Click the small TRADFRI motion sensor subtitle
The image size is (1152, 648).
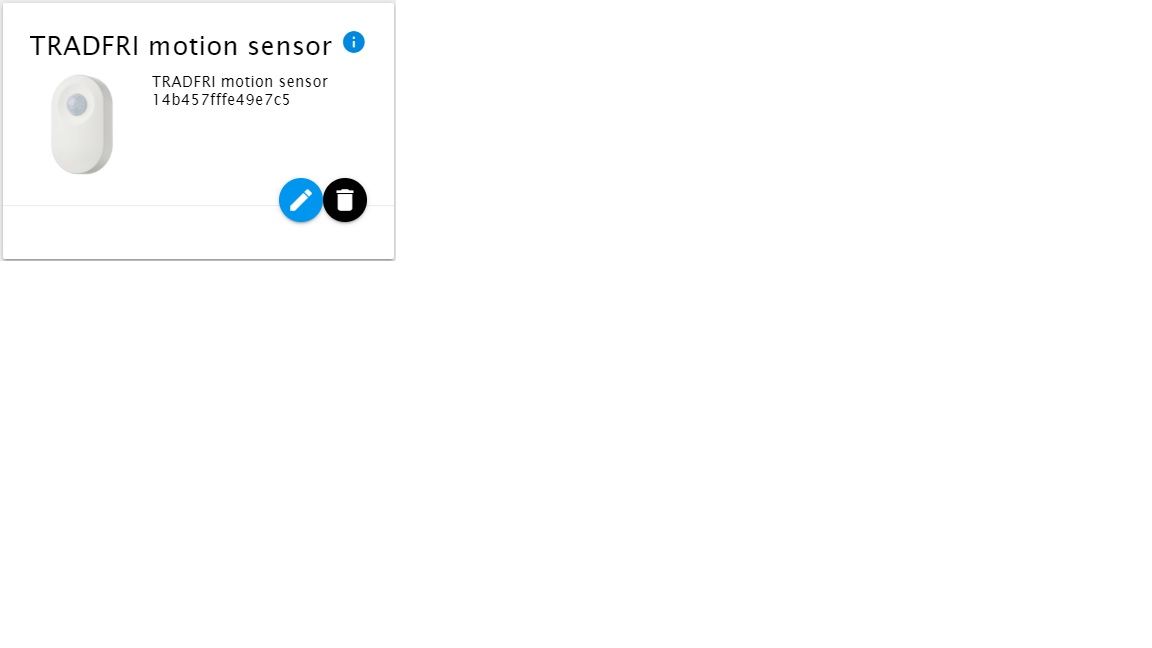[240, 82]
